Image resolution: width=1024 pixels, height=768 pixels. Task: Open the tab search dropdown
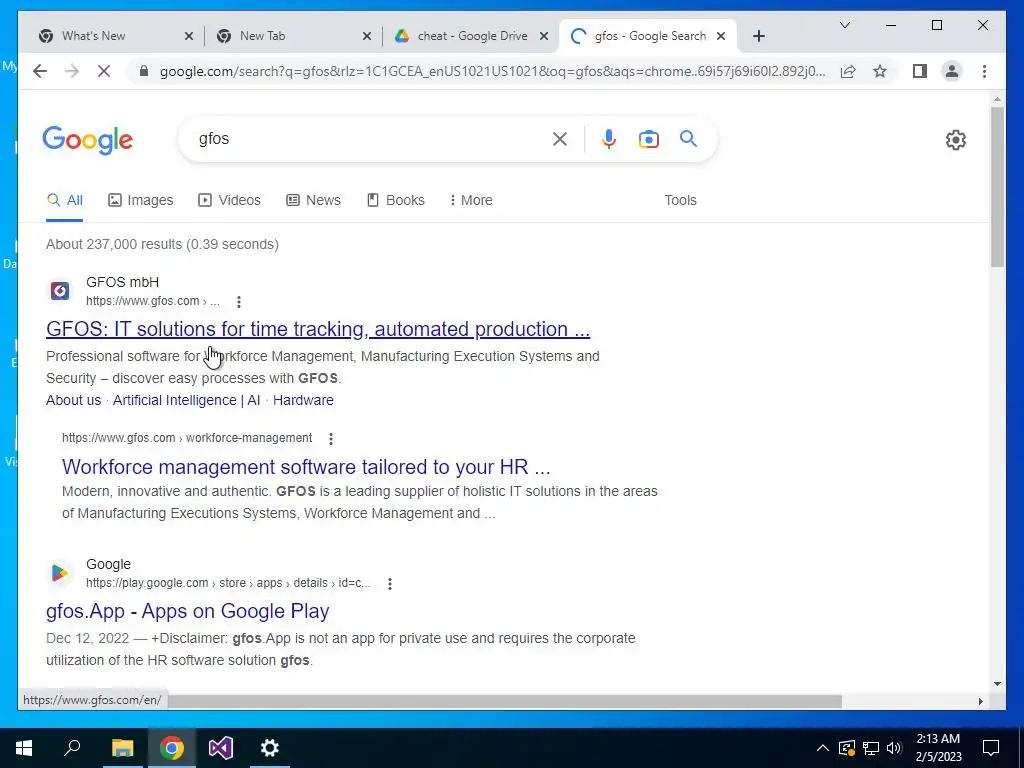coord(844,25)
